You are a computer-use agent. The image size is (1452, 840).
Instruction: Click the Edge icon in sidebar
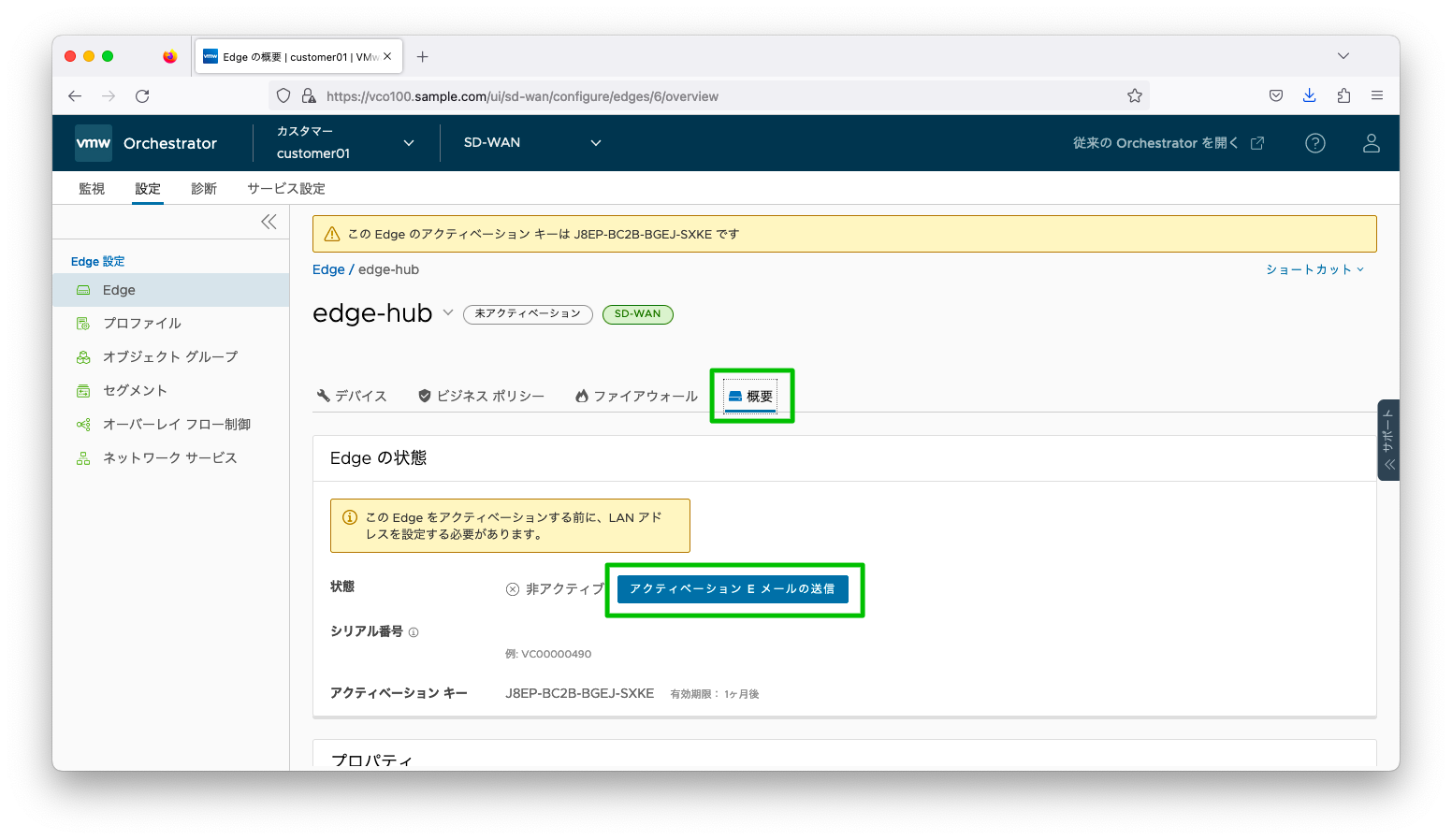pos(83,290)
